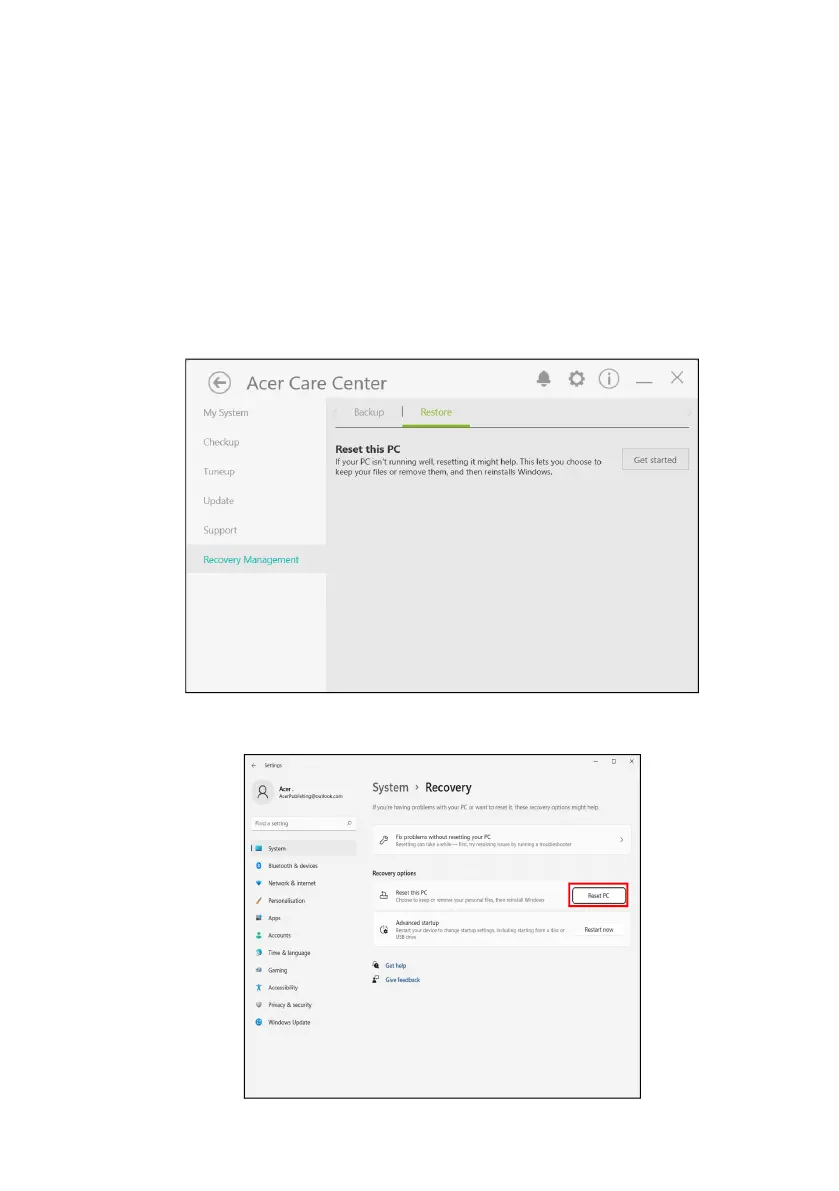Open the notifications bell in Acer Care Center

point(544,379)
